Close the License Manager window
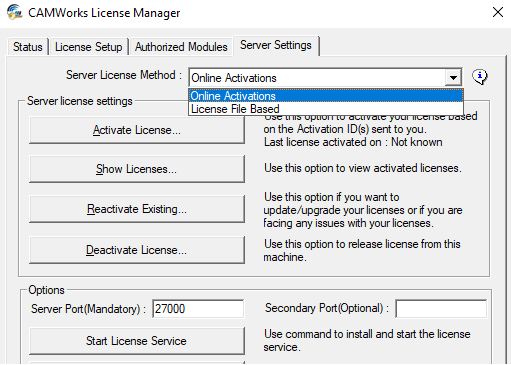511x365 pixels. coord(498,12)
